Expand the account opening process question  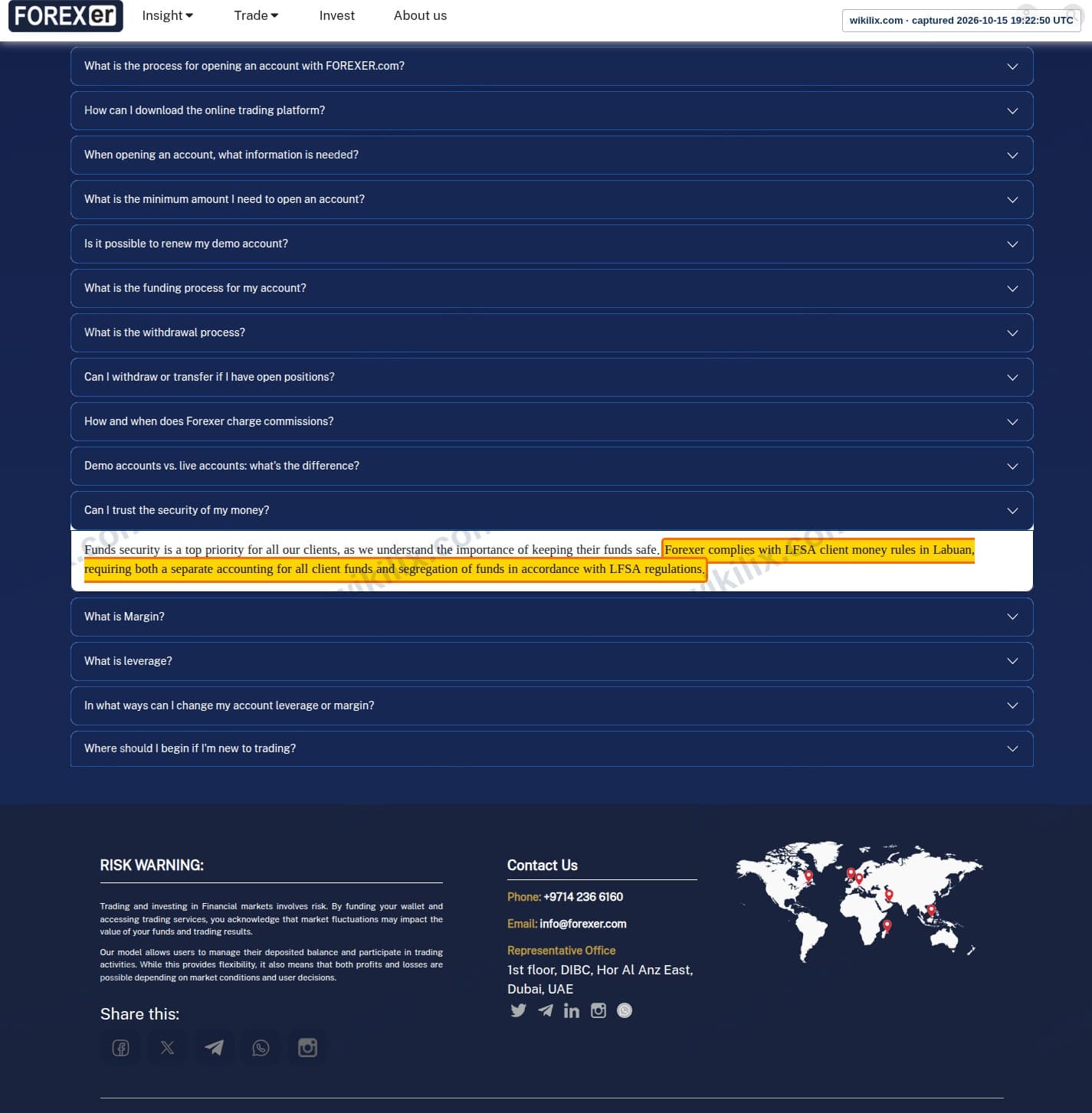pyautogui.click(x=552, y=66)
